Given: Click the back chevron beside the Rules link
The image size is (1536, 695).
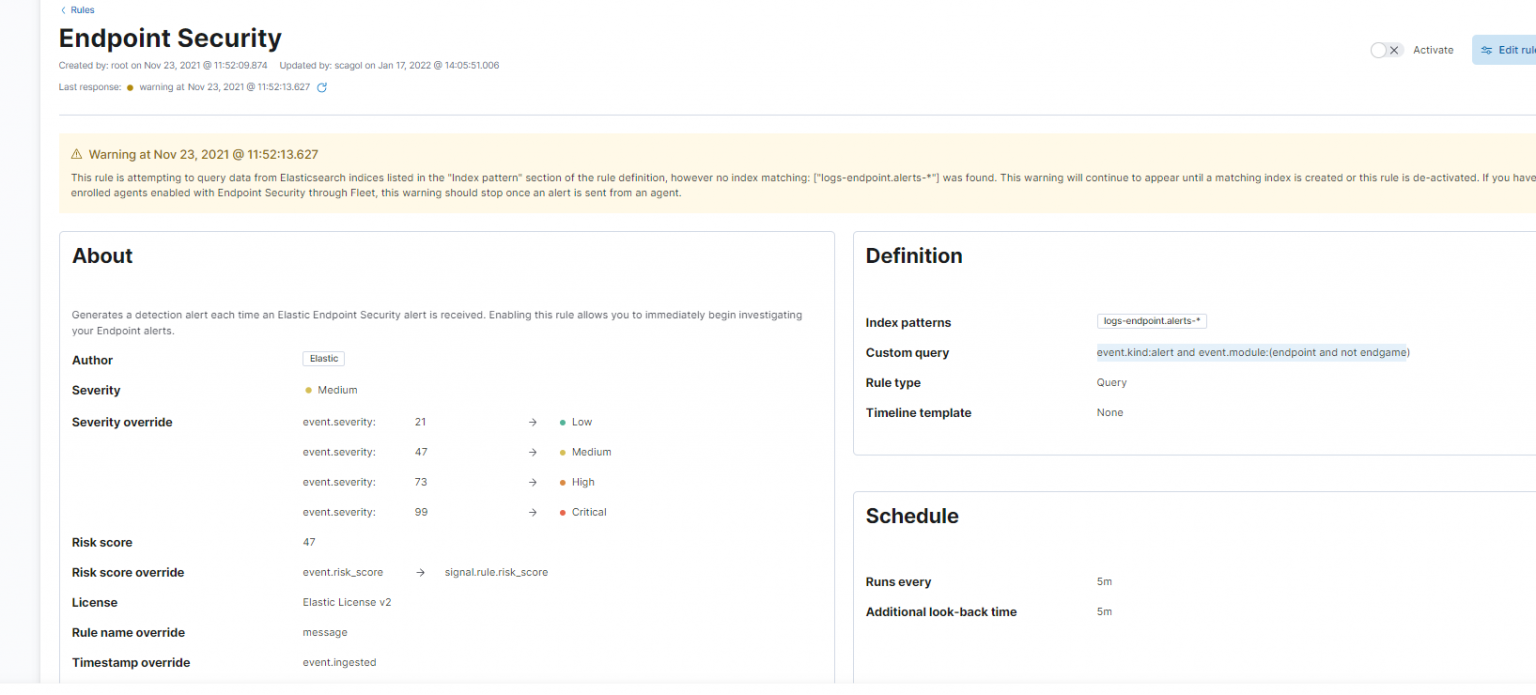Looking at the screenshot, I should [x=63, y=9].
